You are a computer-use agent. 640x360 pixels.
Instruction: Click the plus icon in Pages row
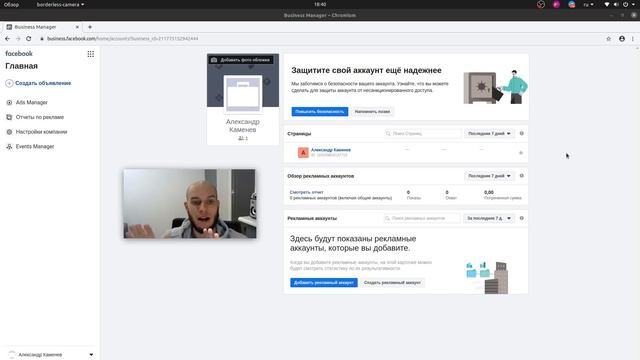521,153
